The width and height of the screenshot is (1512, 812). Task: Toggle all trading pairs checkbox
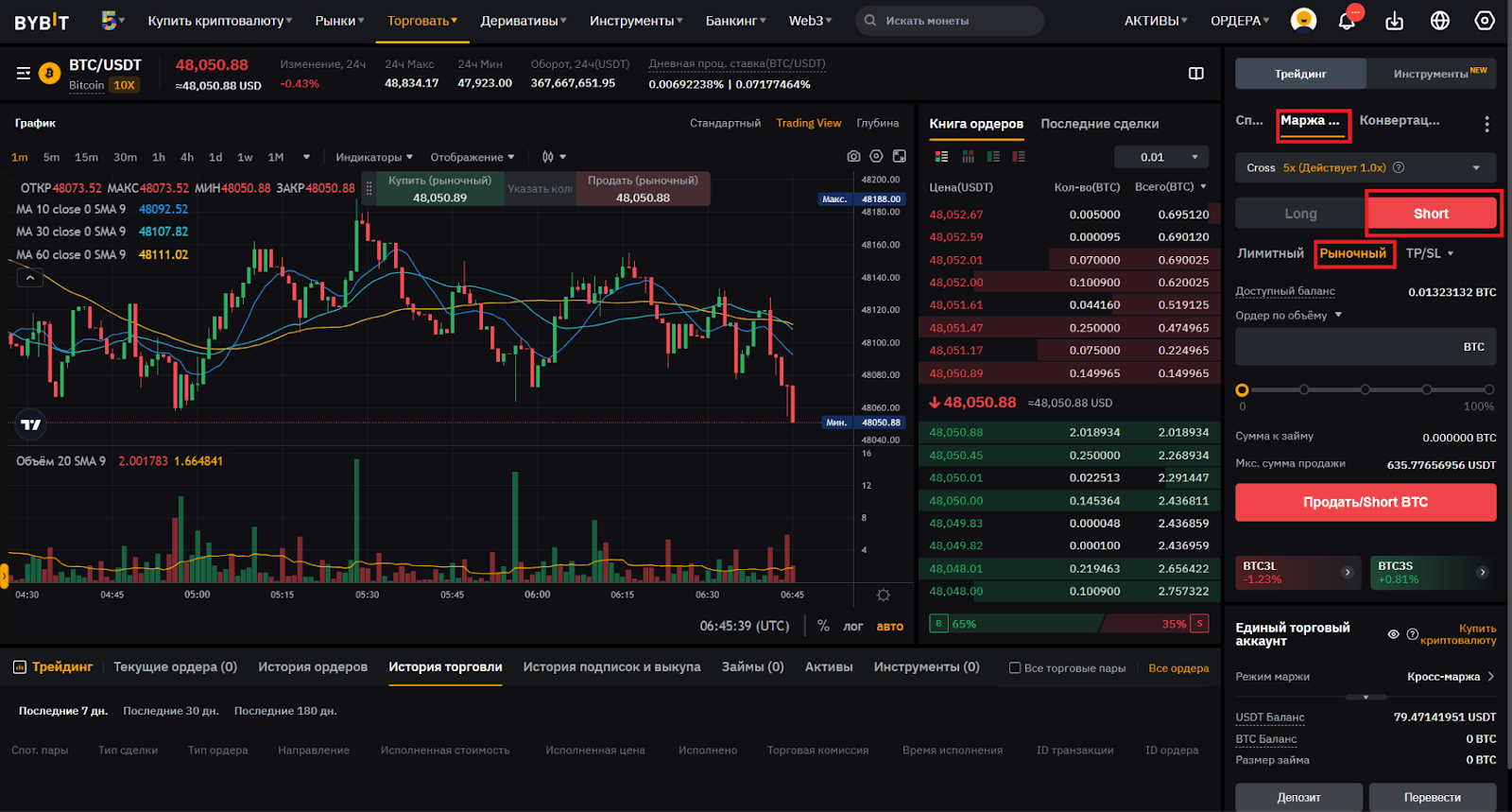point(1015,668)
